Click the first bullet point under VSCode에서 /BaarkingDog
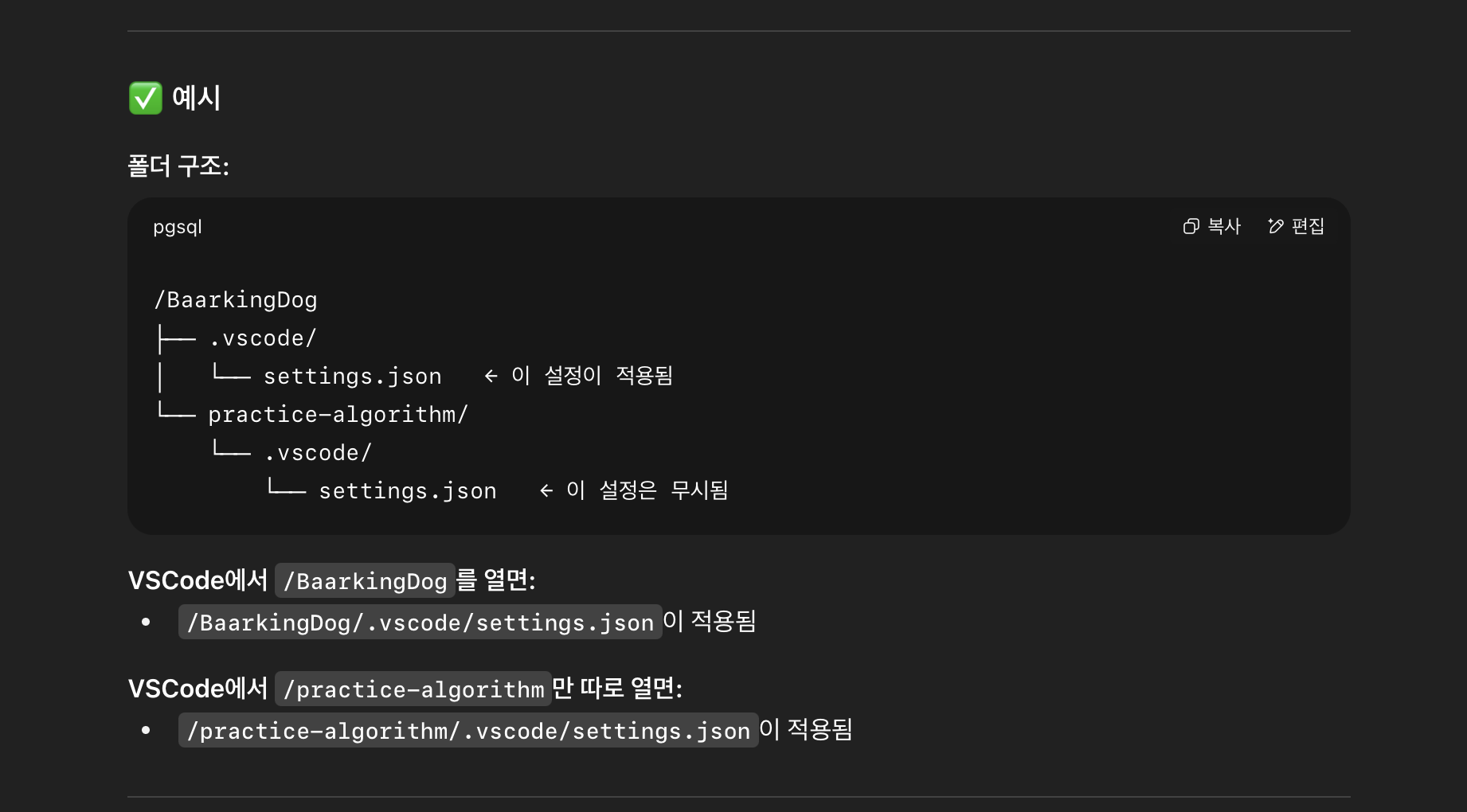This screenshot has height=812, width=1467. (x=147, y=622)
